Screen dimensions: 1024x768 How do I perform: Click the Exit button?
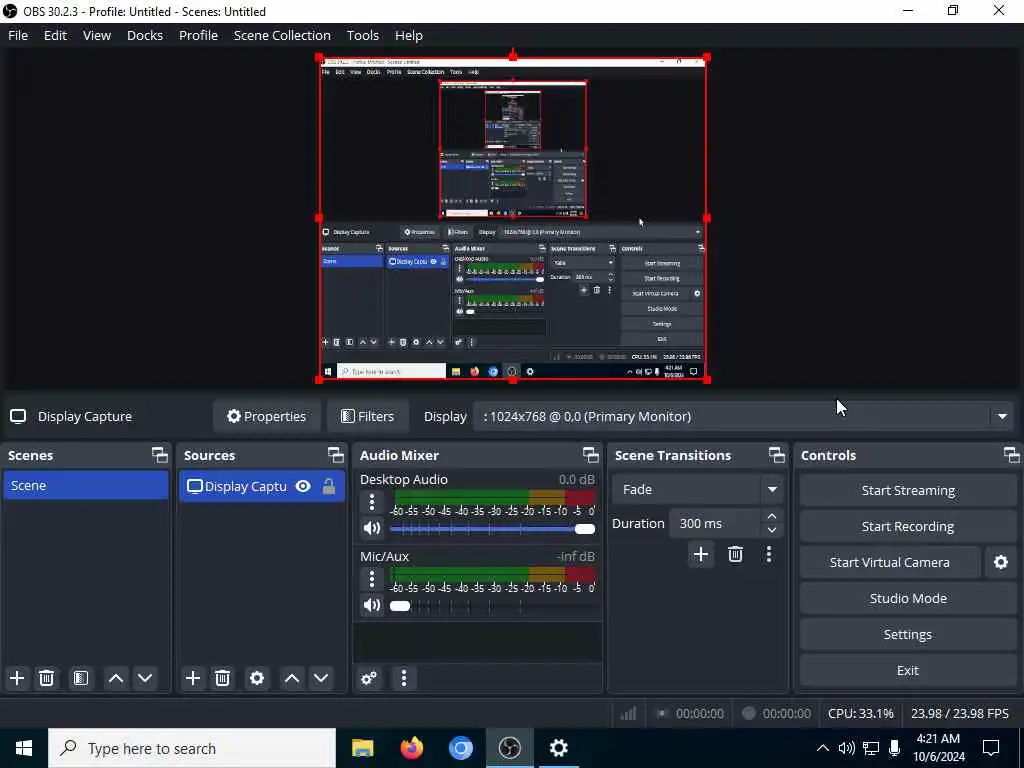click(x=908, y=670)
